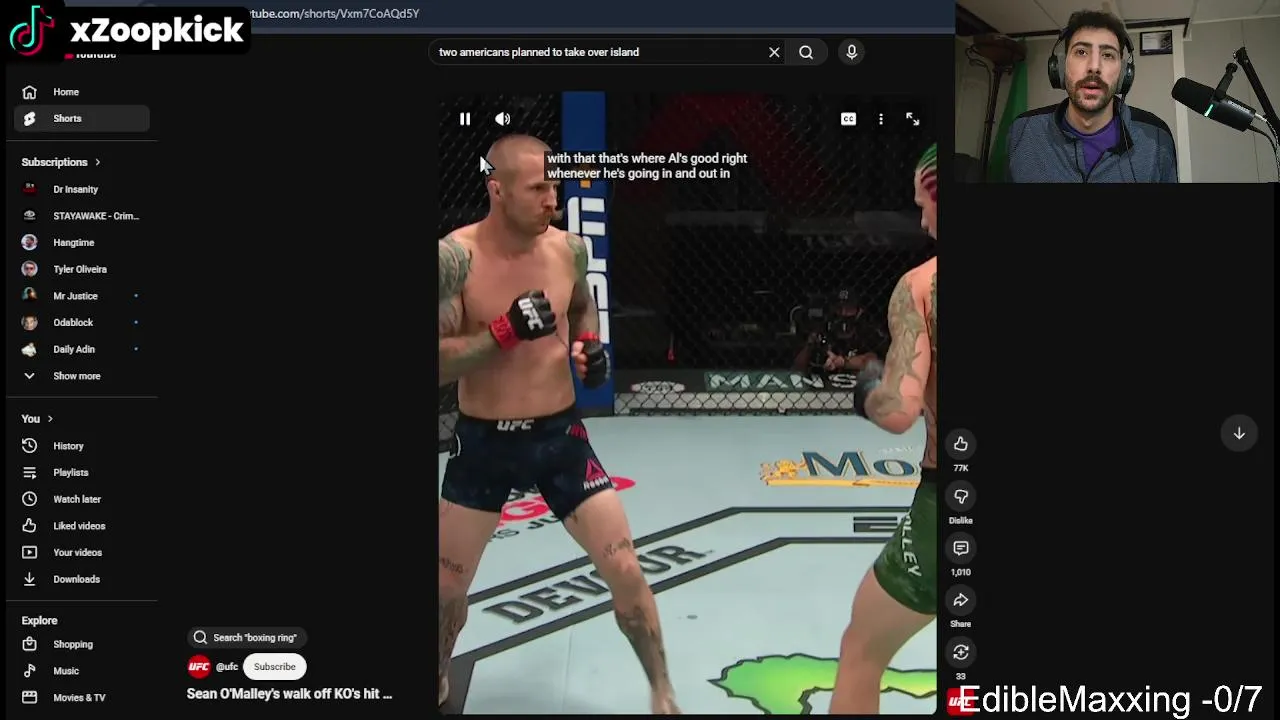Like the Short
Image resolution: width=1280 pixels, height=720 pixels.
click(x=961, y=444)
